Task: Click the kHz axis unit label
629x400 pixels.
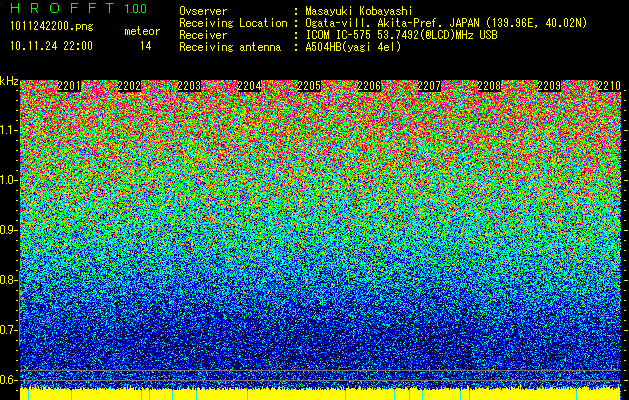Action: tap(9, 82)
